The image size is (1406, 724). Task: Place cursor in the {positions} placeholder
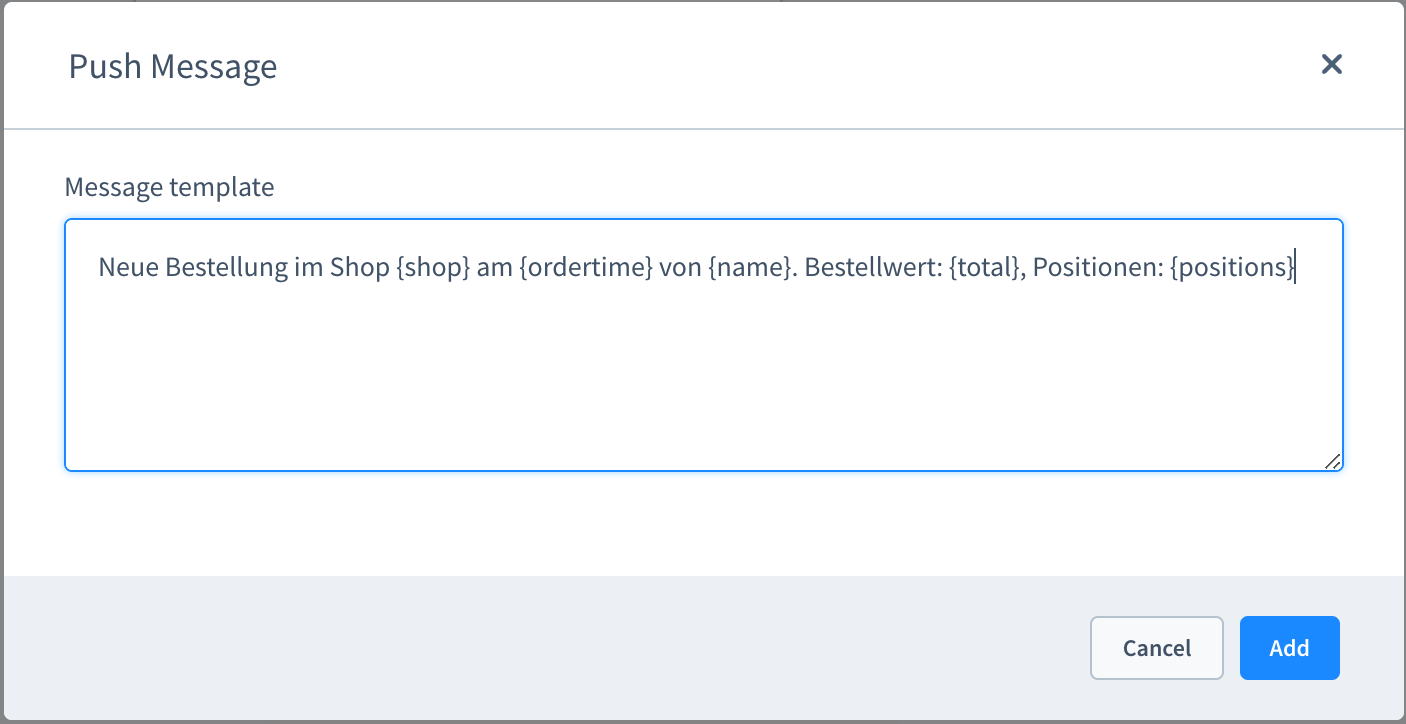pyautogui.click(x=1233, y=268)
